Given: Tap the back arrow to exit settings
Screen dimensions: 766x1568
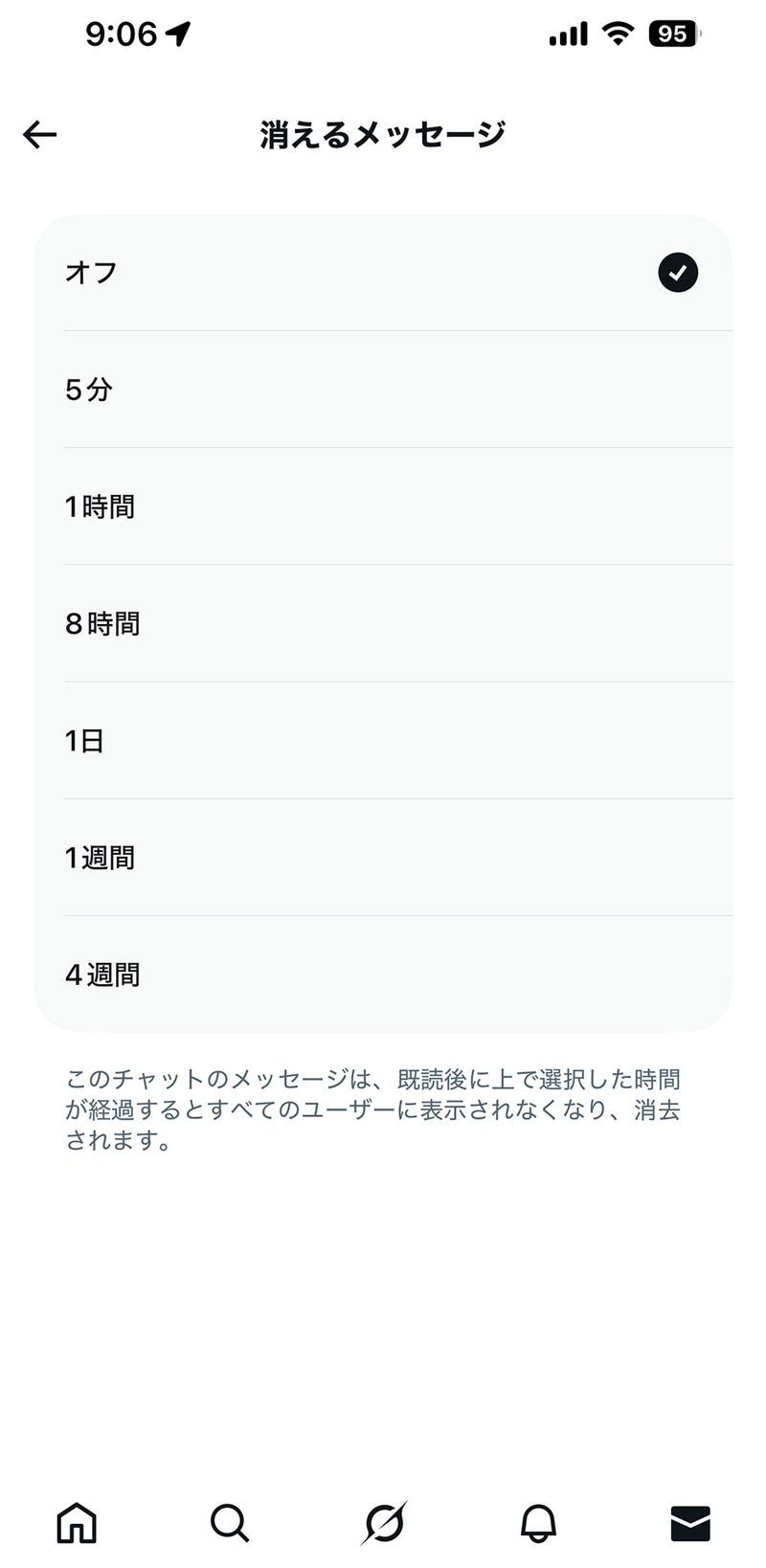Looking at the screenshot, I should click(38, 134).
